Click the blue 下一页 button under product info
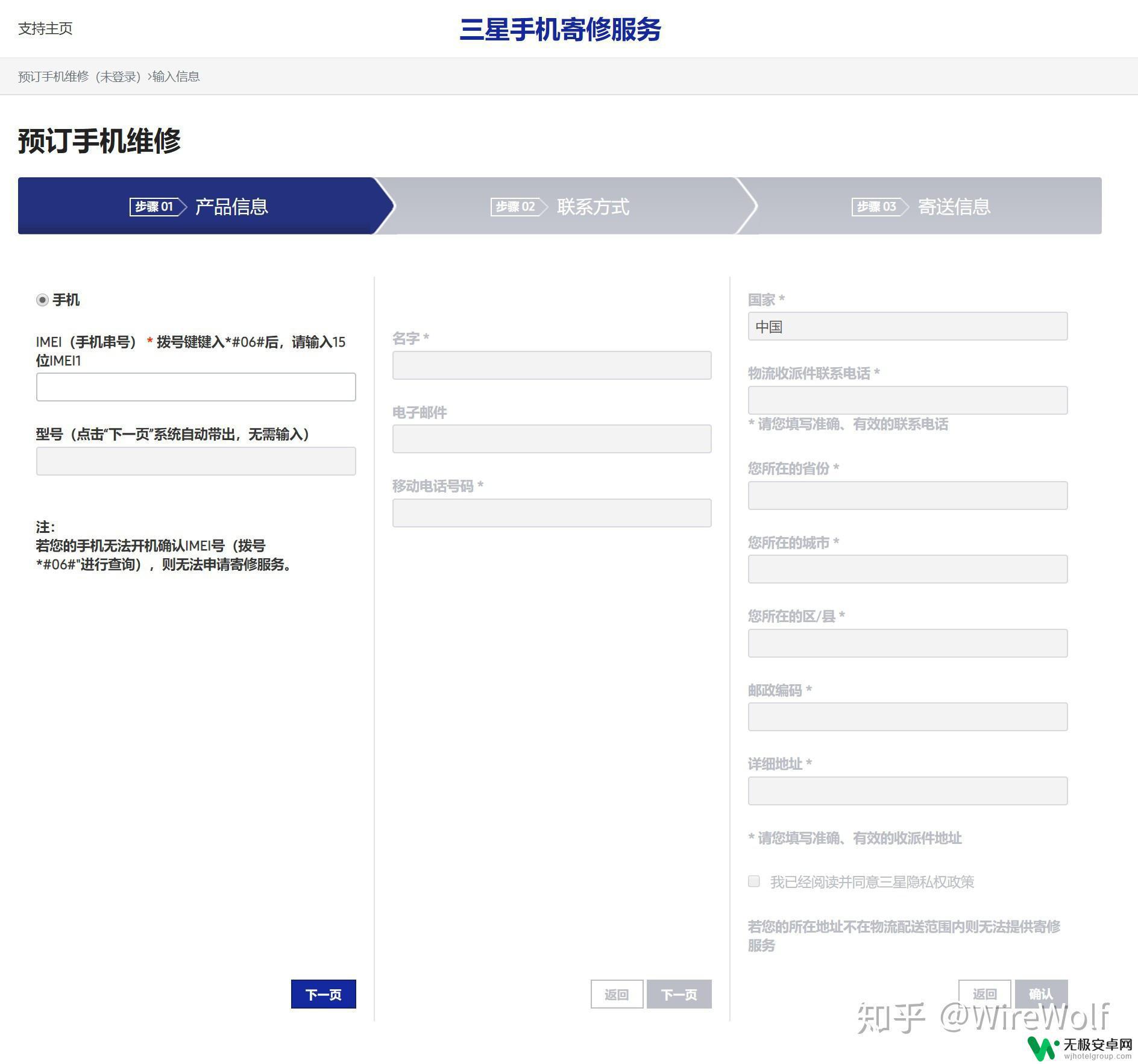 tap(324, 994)
